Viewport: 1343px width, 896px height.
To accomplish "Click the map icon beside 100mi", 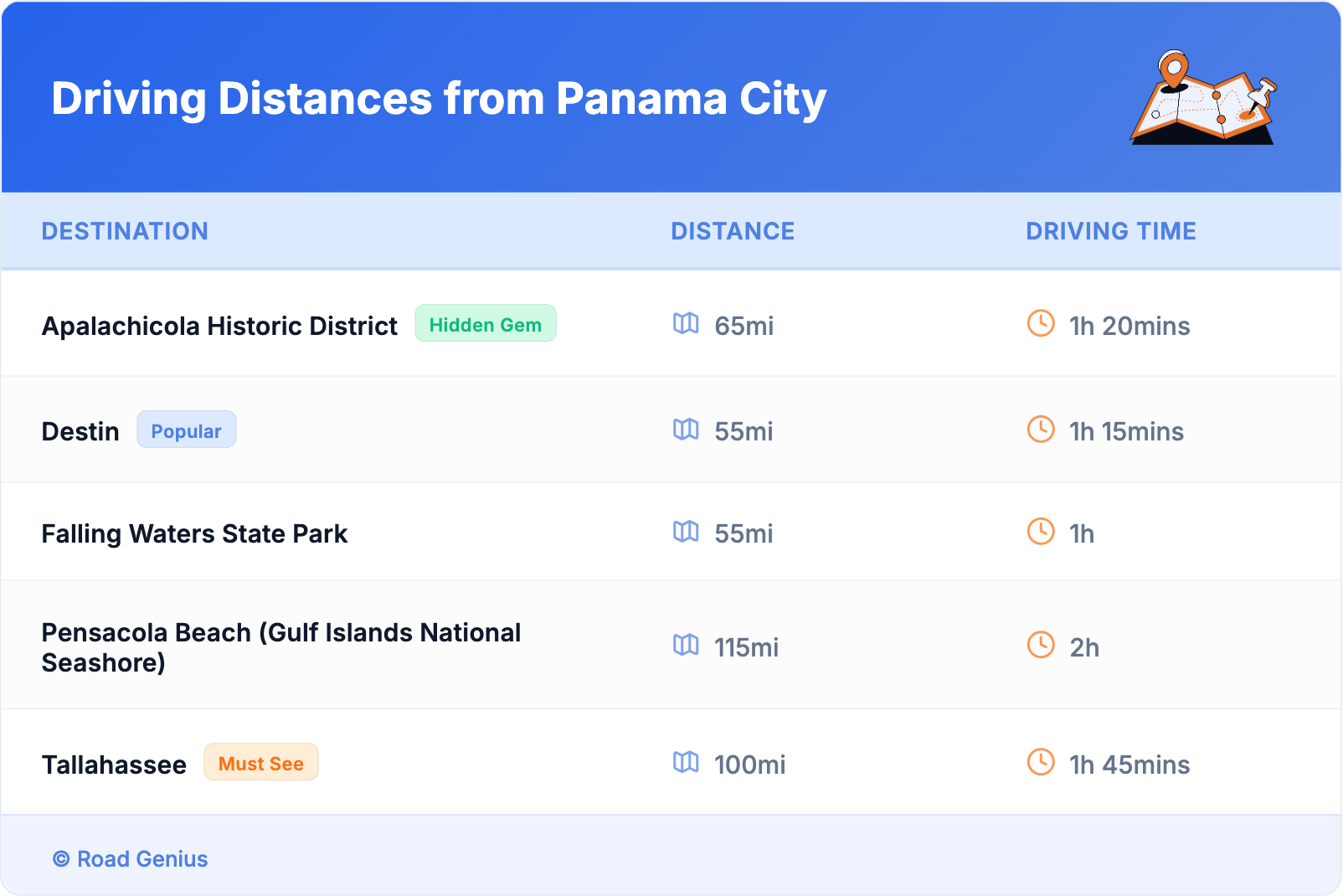I will [686, 762].
